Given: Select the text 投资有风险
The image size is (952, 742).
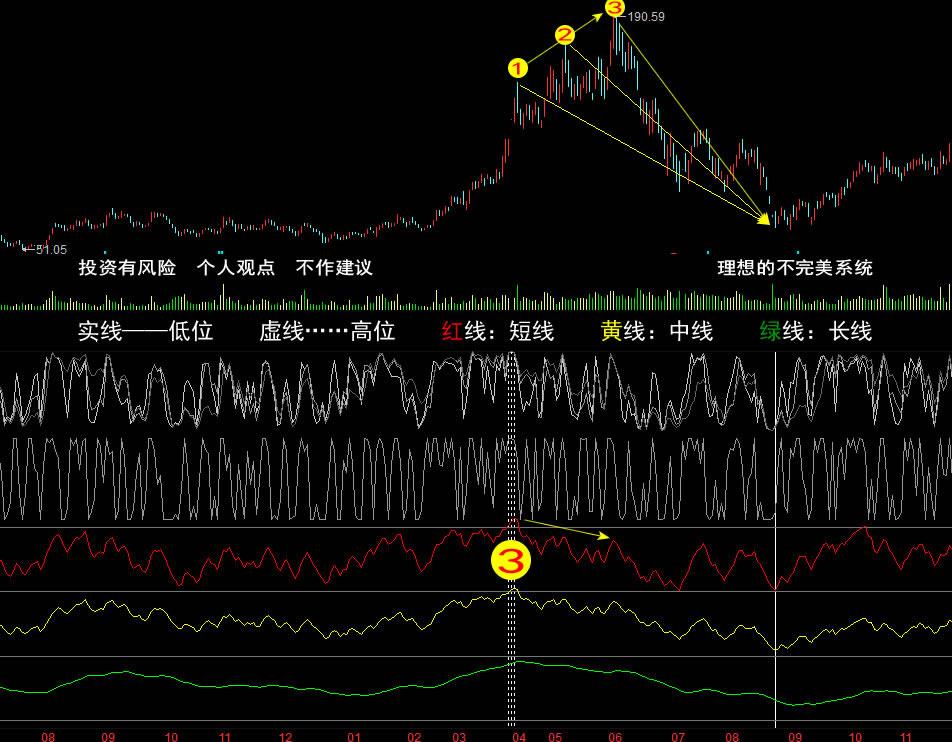Looking at the screenshot, I should click(x=128, y=267).
